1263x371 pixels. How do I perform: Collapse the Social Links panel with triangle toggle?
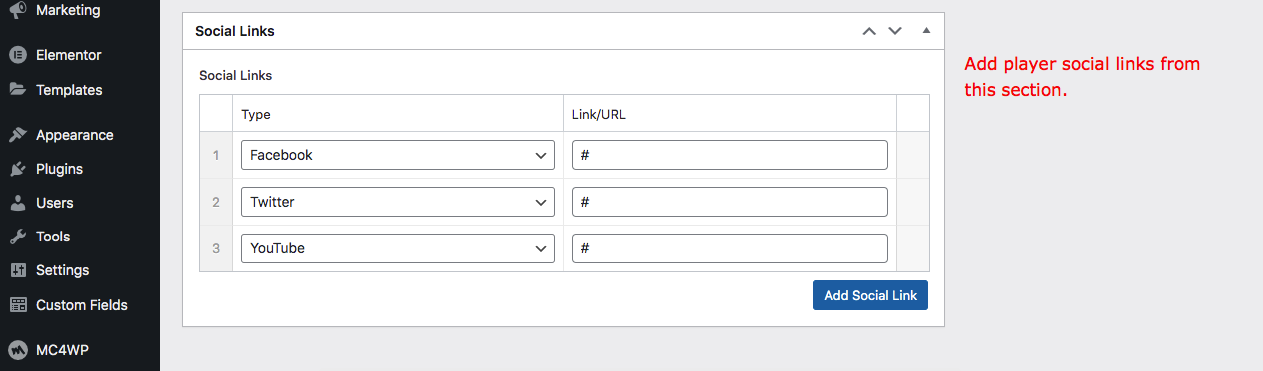click(926, 31)
